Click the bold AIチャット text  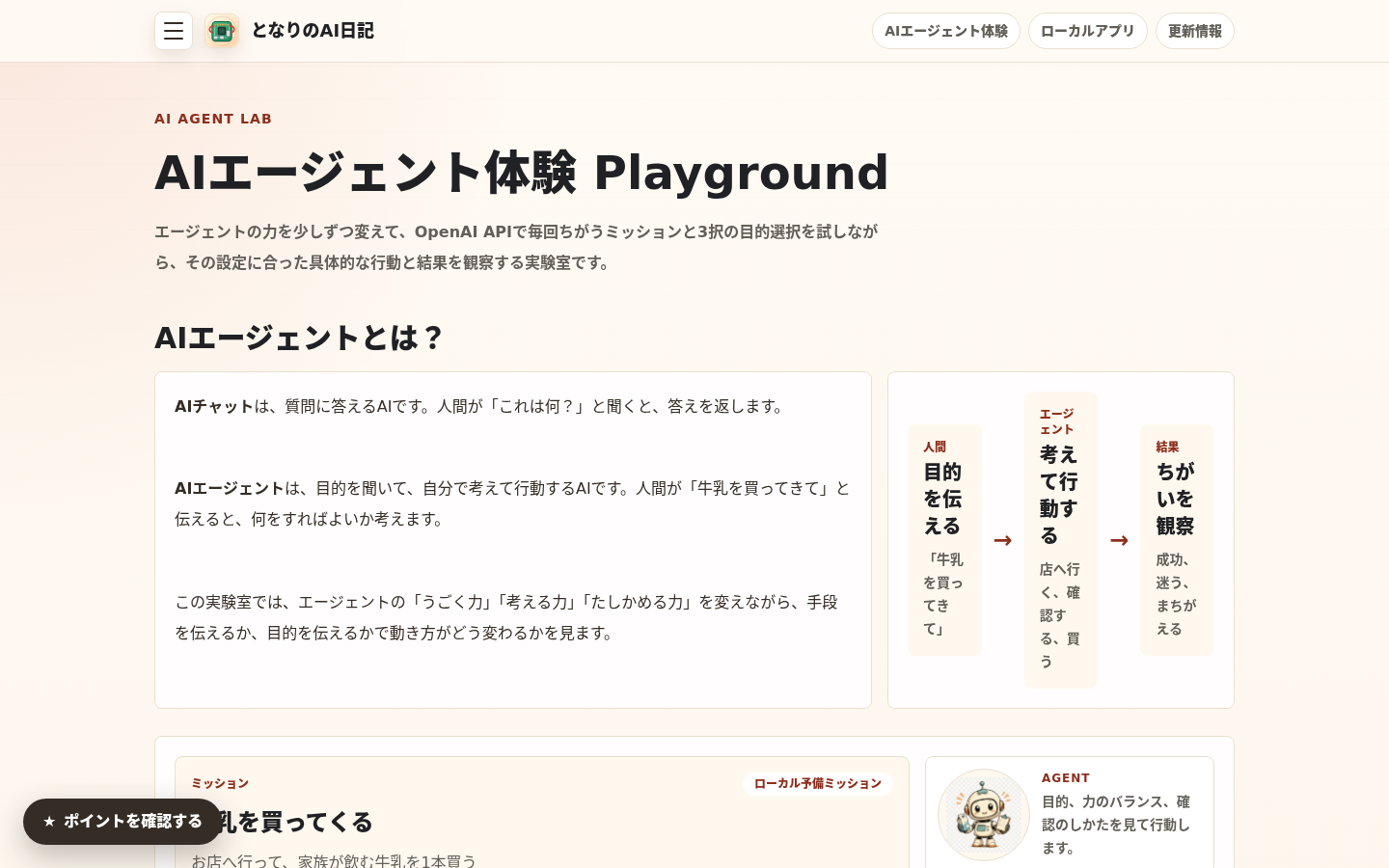[213, 406]
